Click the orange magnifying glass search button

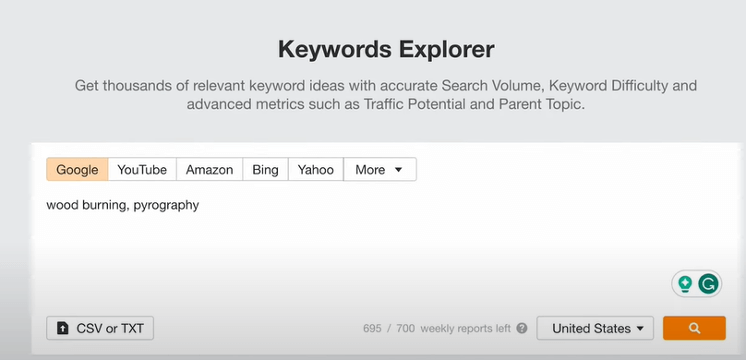click(x=694, y=328)
